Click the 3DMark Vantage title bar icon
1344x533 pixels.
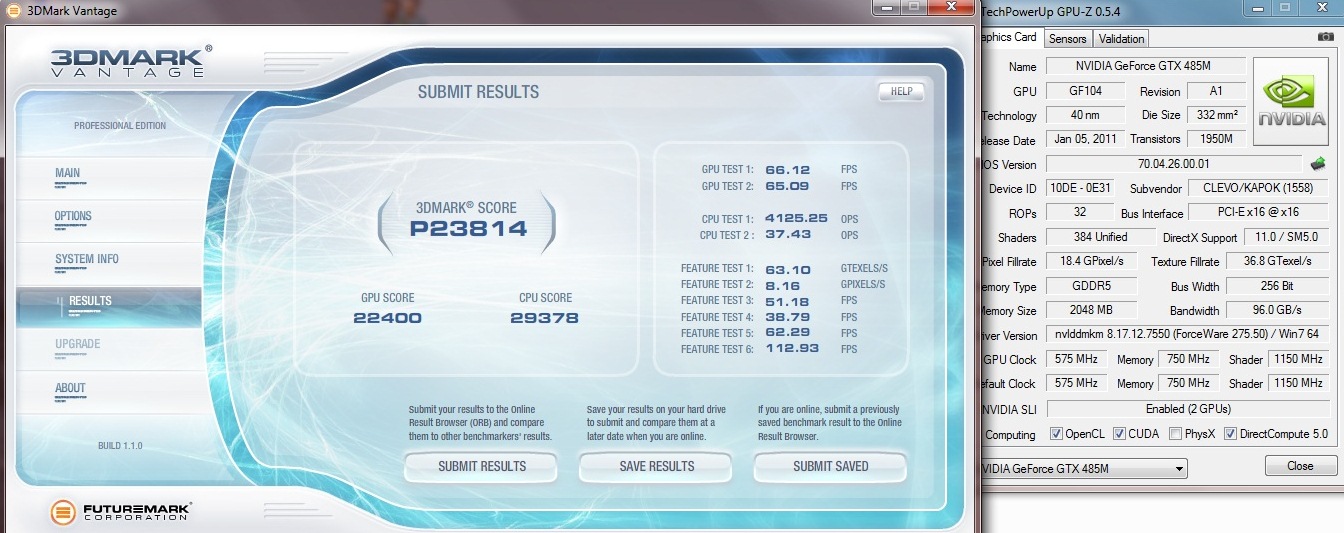tap(11, 11)
